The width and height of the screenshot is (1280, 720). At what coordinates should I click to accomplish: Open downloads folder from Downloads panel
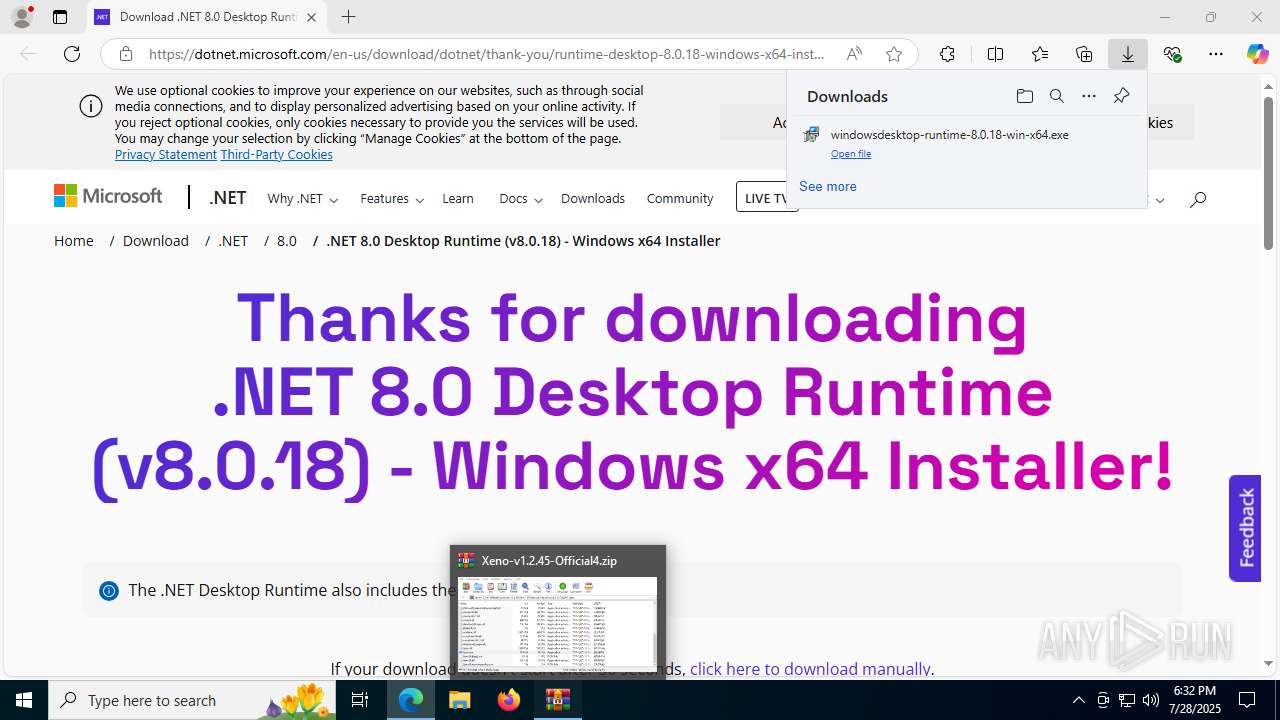1024,96
